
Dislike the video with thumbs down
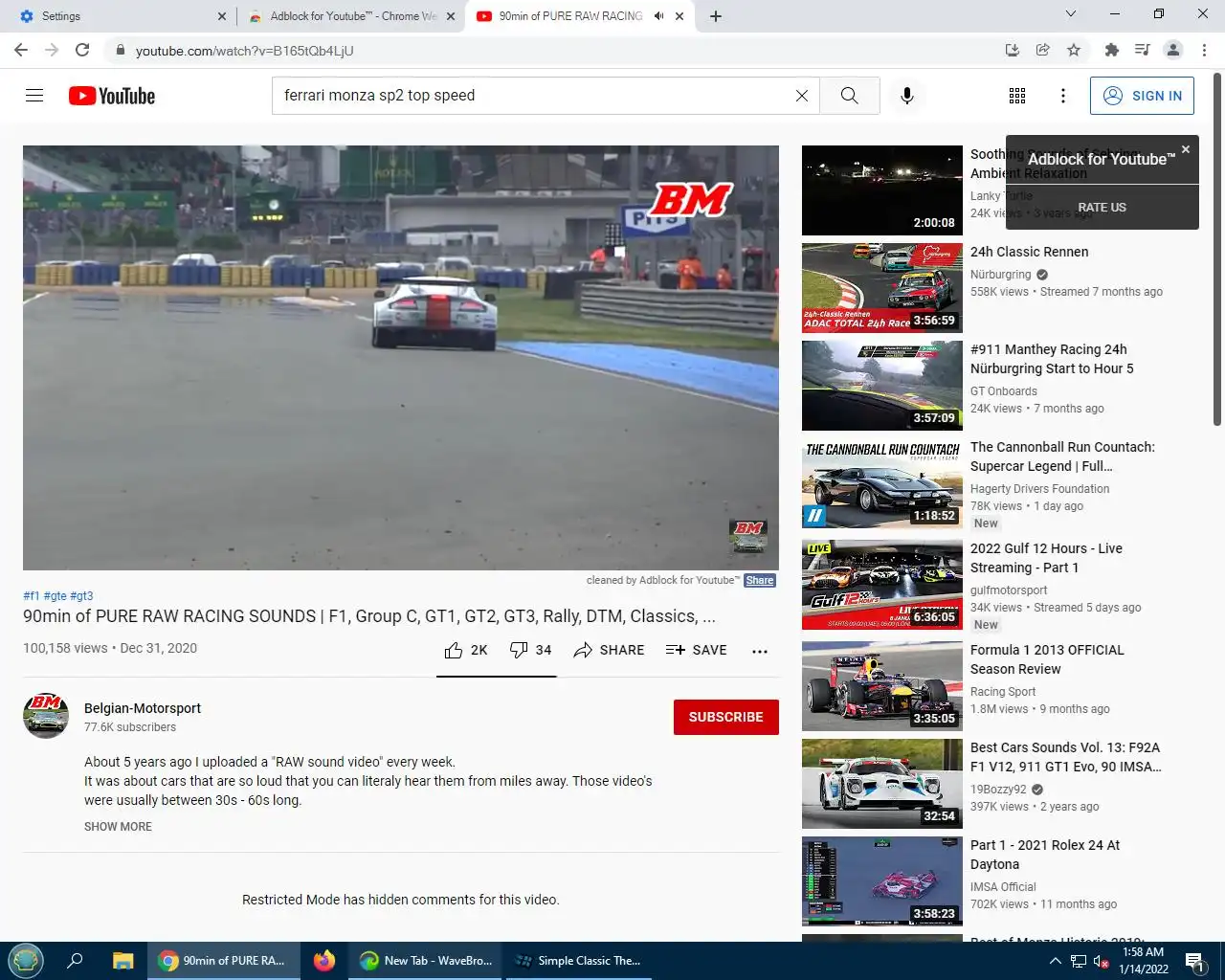coord(530,650)
